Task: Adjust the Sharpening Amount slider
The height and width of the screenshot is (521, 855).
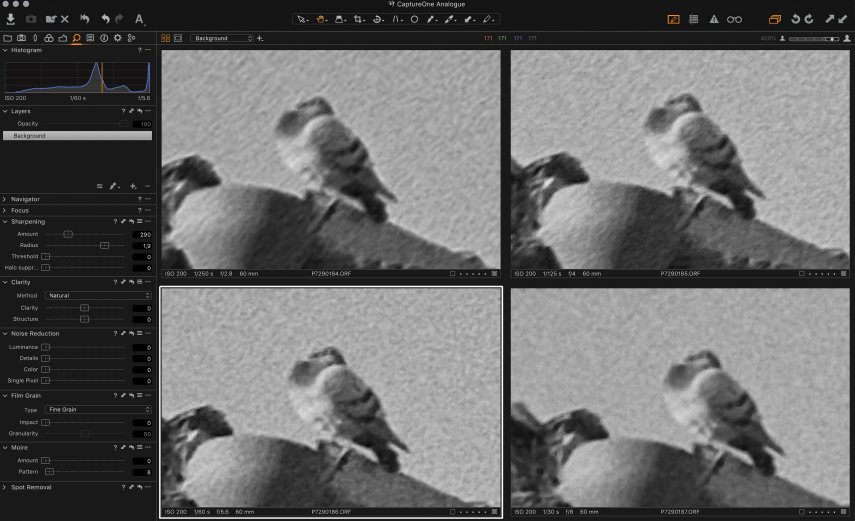Action: 68,234
